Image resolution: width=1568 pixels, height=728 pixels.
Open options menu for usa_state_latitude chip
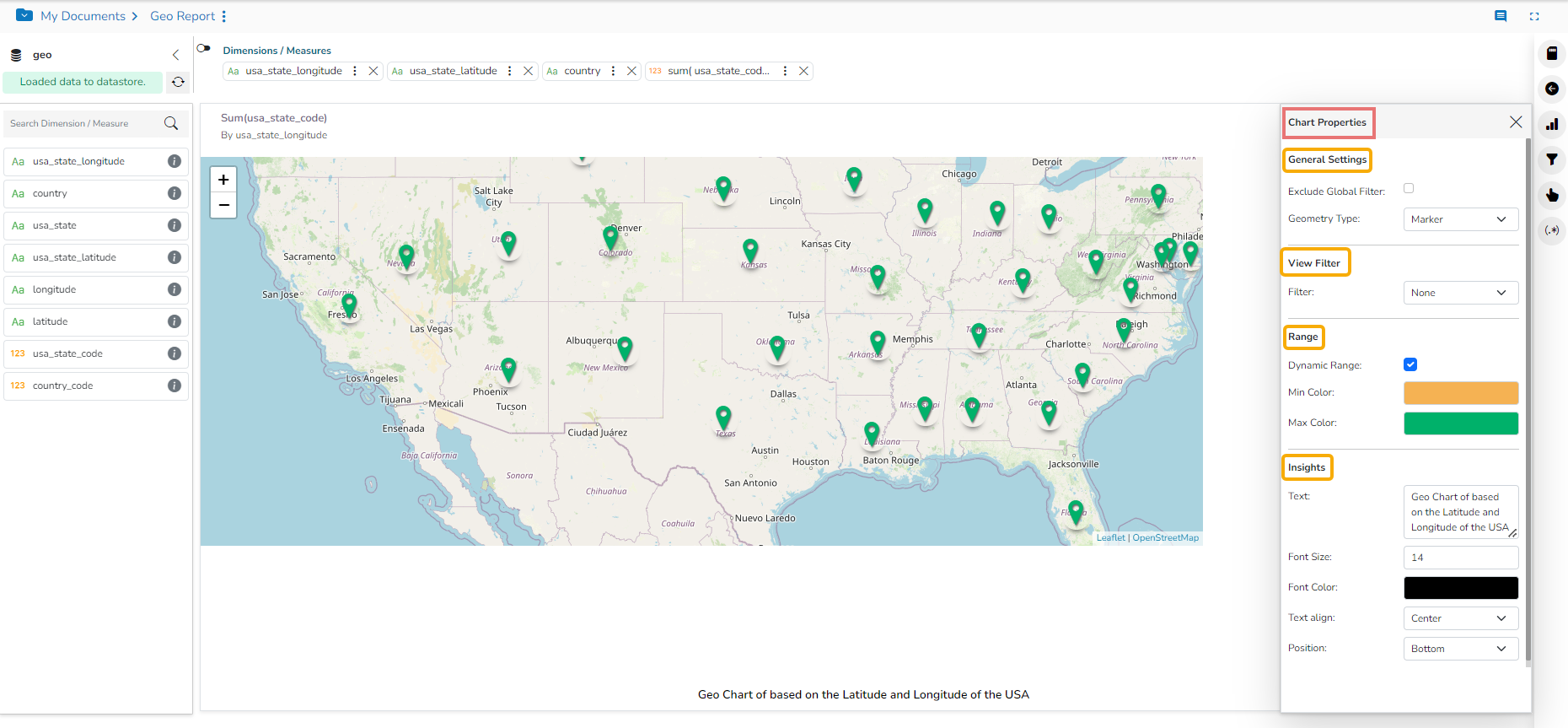tap(510, 71)
